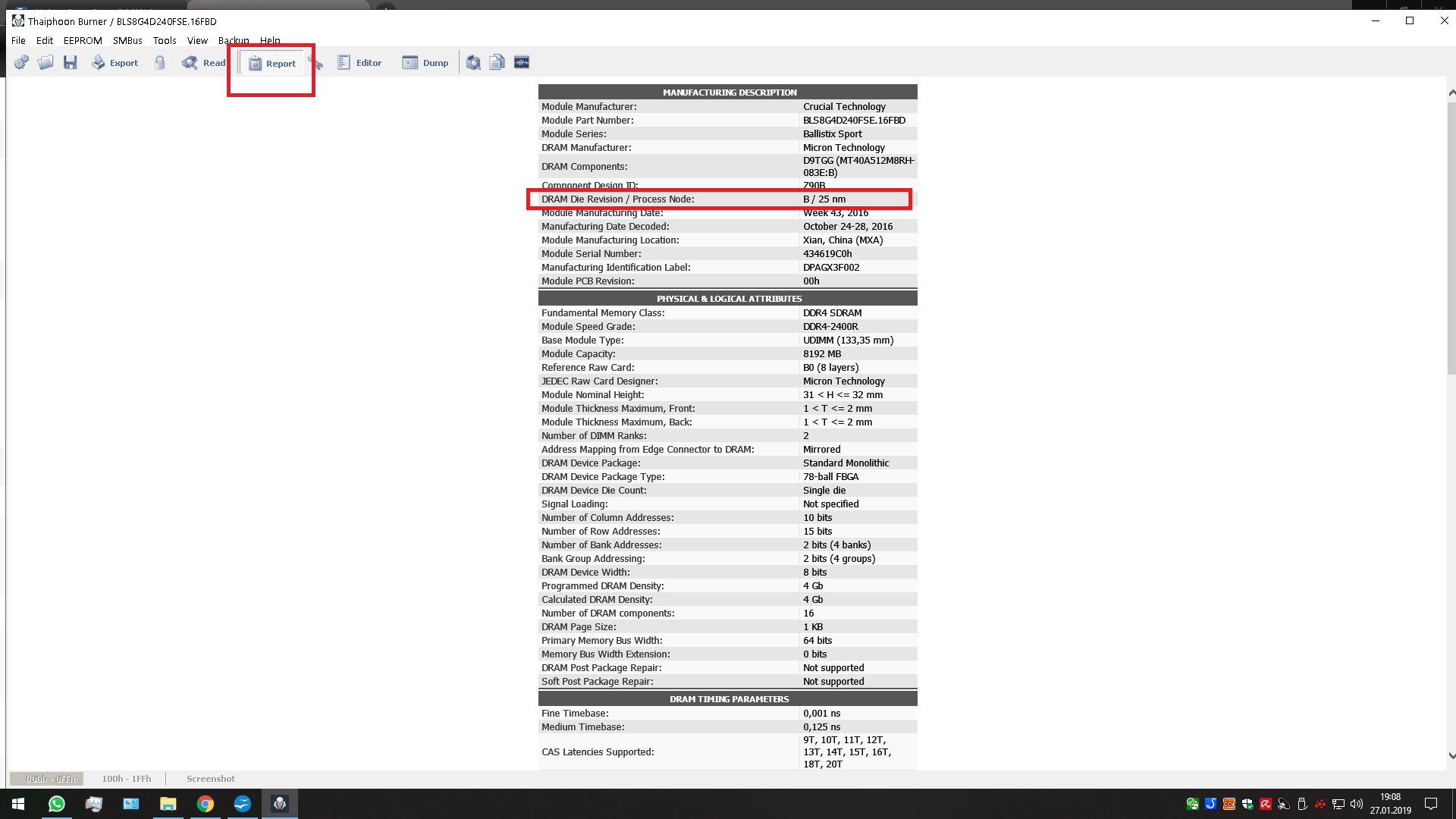
Task: Select the 000h - 0FFh address tab
Action: click(47, 779)
